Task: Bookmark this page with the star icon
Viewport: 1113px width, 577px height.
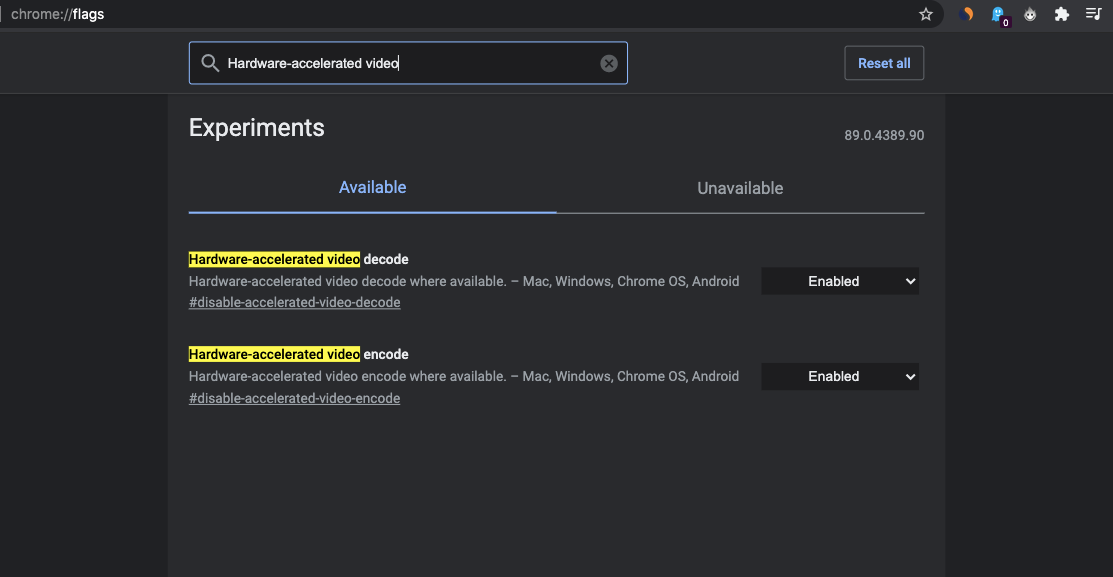Action: tap(926, 14)
